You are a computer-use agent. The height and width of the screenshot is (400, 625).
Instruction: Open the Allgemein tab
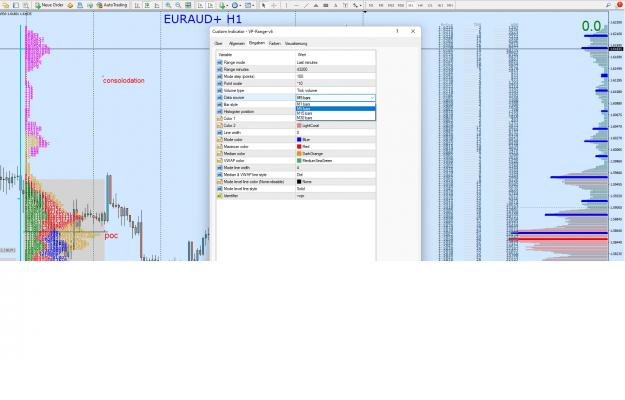237,43
